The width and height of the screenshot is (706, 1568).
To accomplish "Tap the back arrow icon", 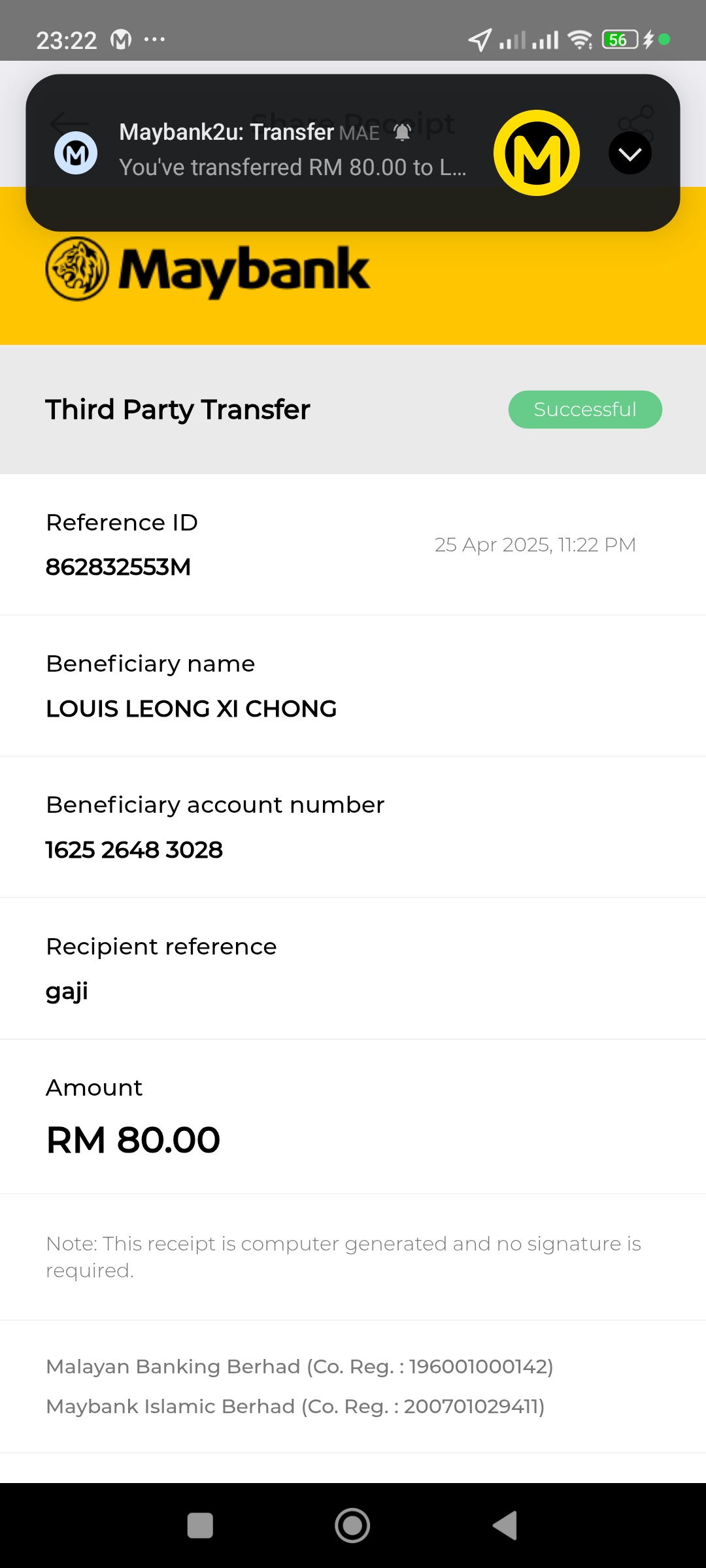I will click(x=68, y=122).
